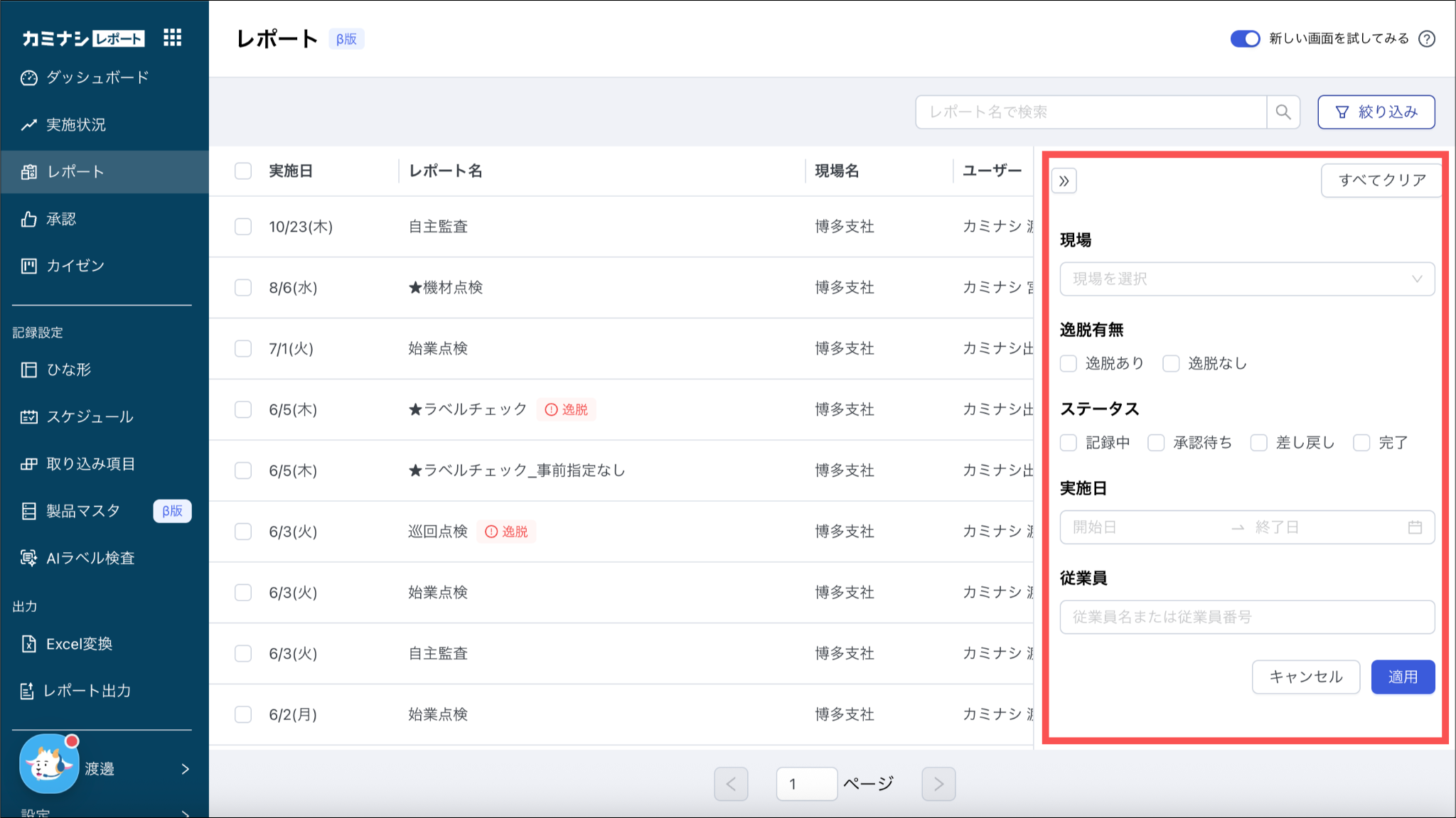
Task: Click the 従業員名 input field
Action: point(1246,617)
